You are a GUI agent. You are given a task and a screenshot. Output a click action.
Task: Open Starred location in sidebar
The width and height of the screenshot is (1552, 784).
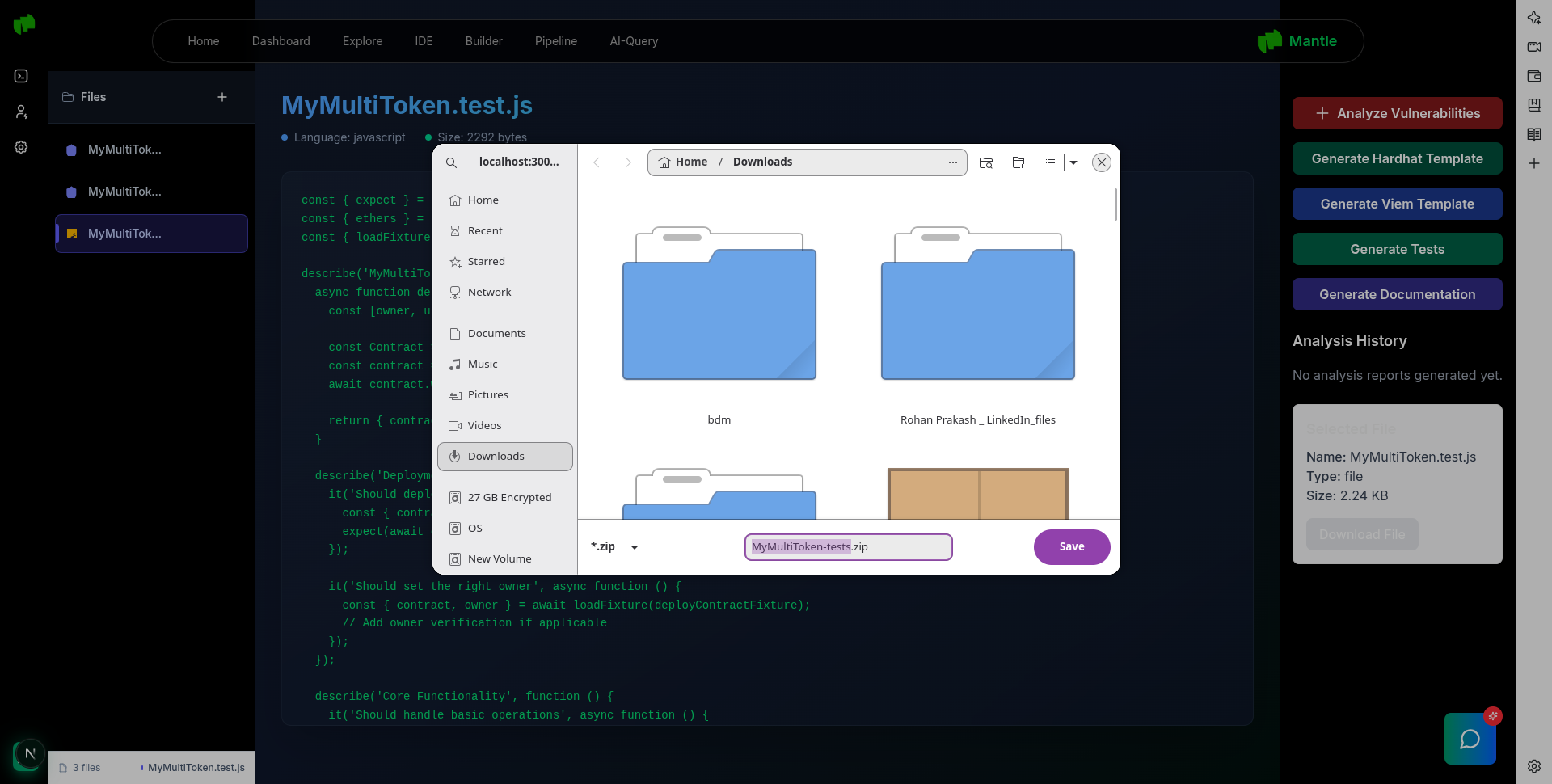[486, 262]
